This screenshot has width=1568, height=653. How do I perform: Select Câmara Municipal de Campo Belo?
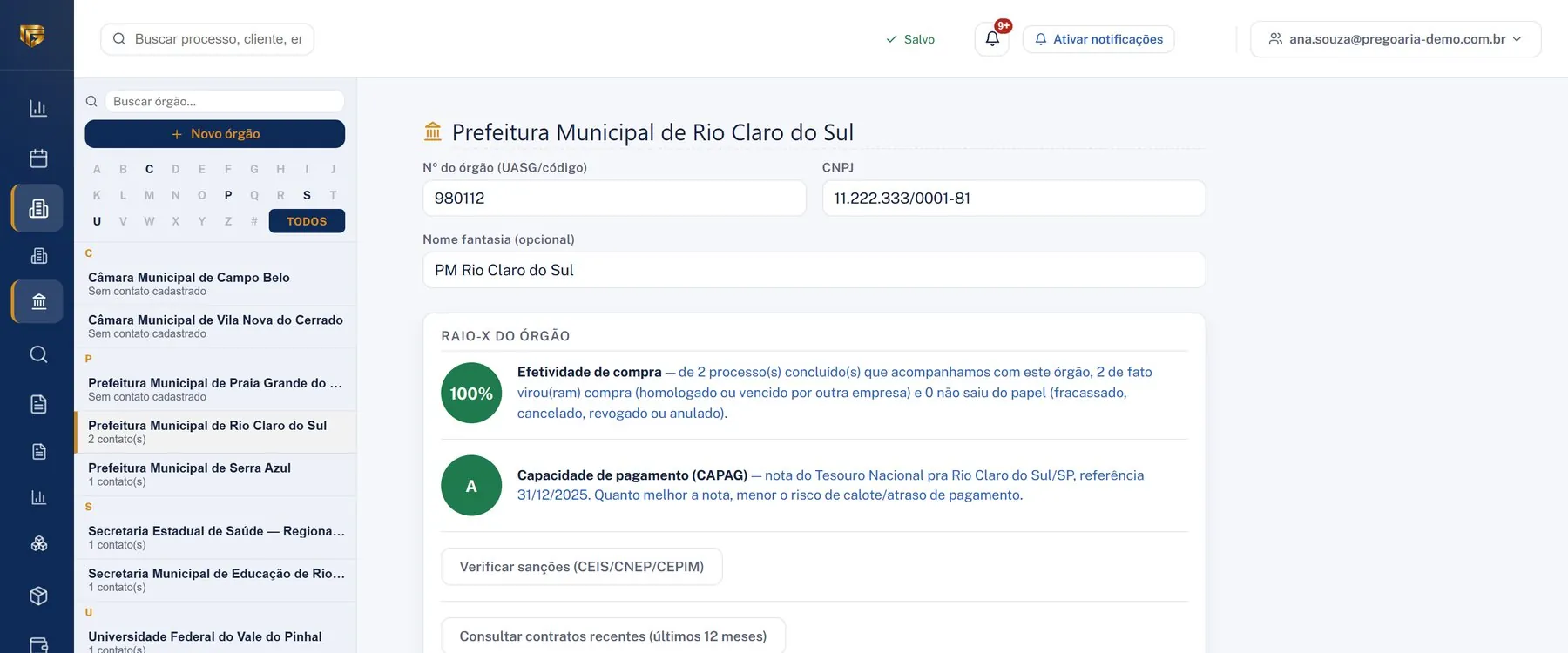[215, 284]
